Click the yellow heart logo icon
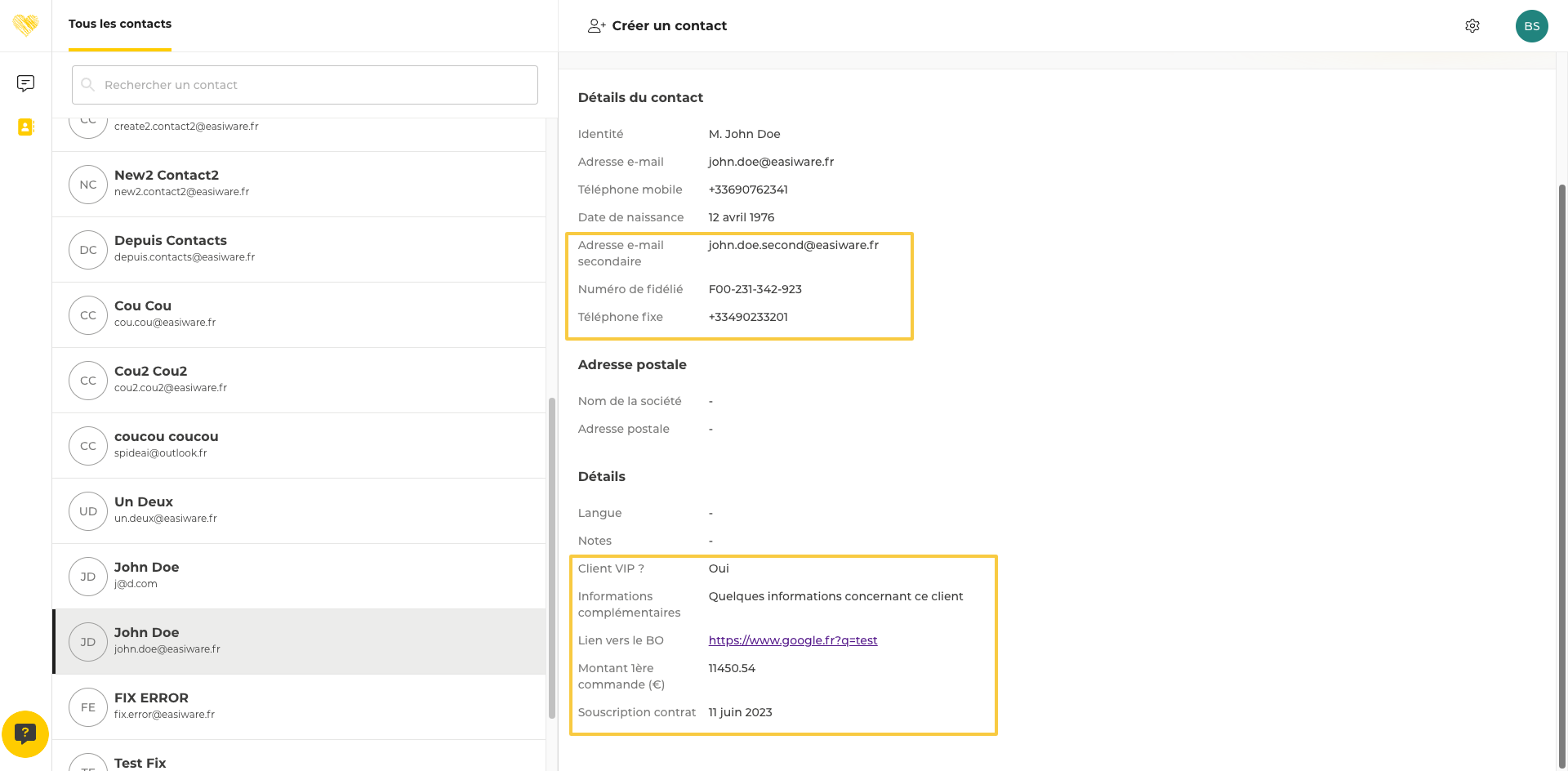The image size is (1568, 771). click(x=25, y=25)
